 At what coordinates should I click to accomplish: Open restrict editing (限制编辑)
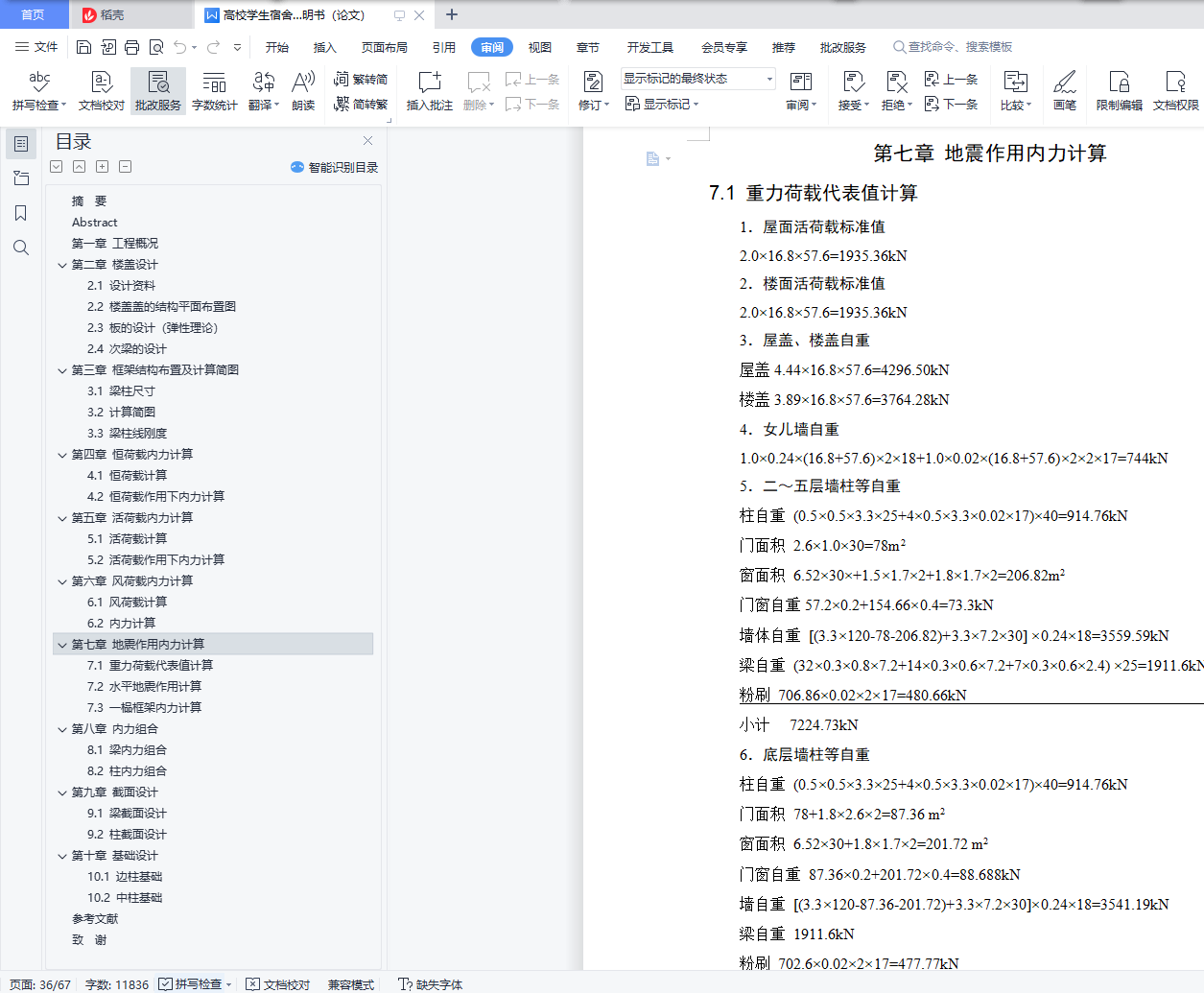pos(1120,91)
